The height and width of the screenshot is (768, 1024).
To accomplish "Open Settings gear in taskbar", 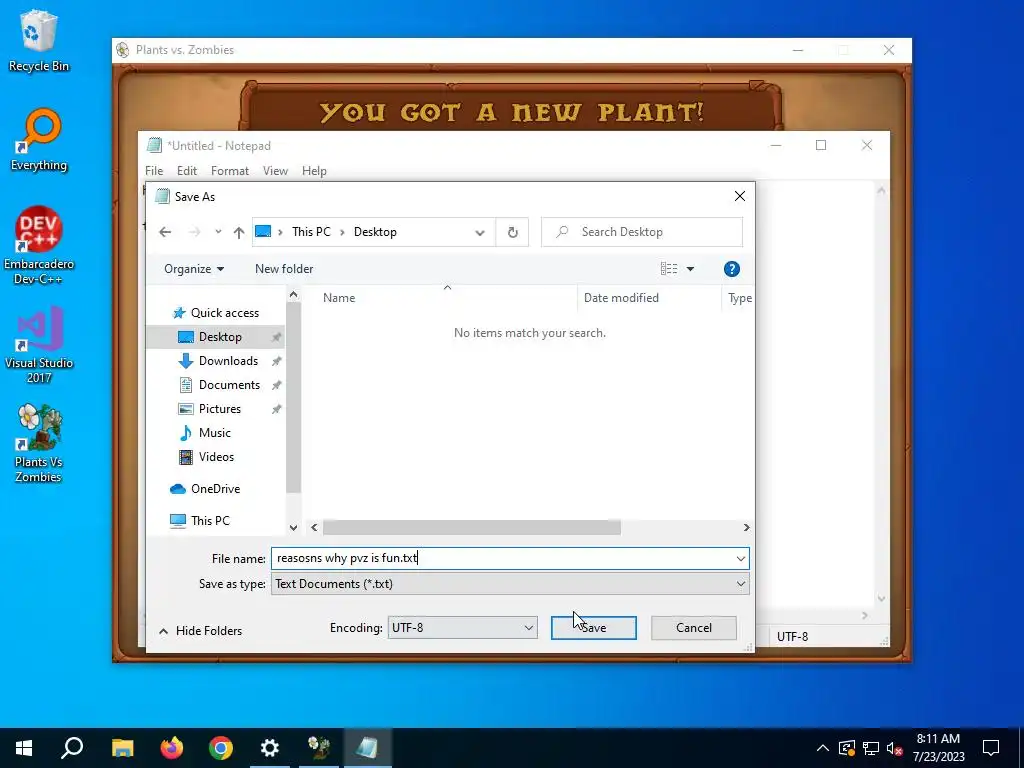I will (270, 748).
